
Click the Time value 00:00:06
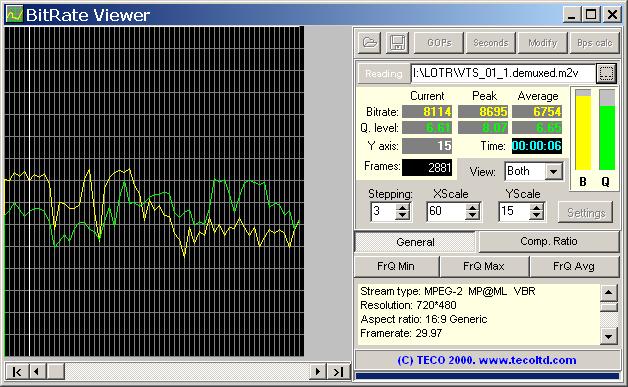[x=537, y=146]
